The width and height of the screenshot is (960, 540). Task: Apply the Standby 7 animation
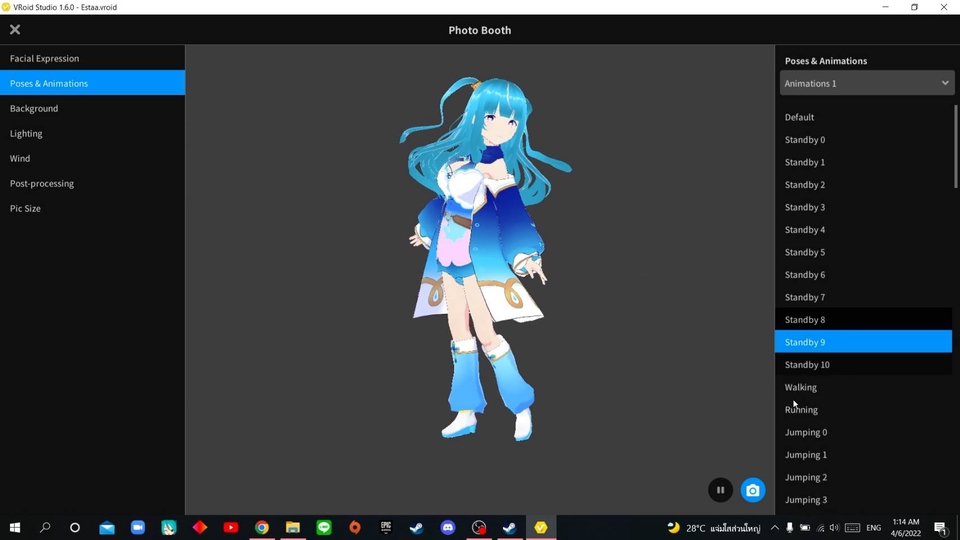click(863, 297)
